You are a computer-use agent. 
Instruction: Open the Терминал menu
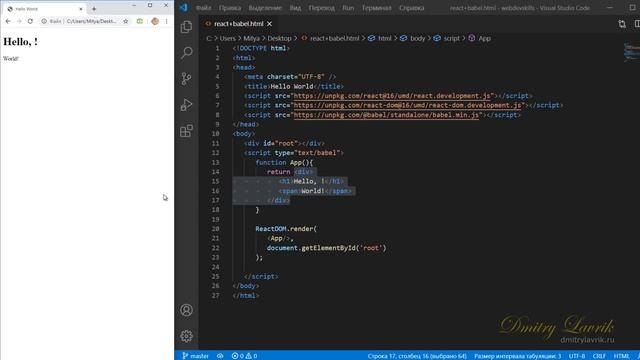[376, 8]
